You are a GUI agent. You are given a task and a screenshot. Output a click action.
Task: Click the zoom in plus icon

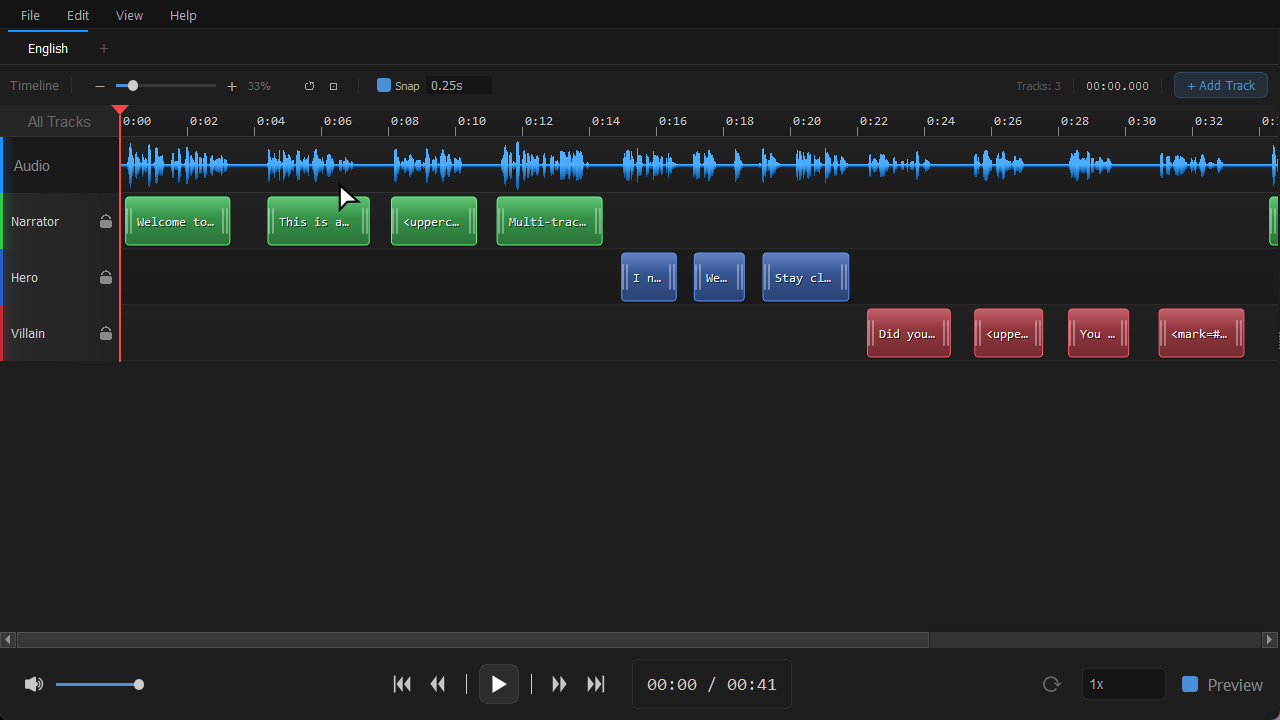(232, 86)
